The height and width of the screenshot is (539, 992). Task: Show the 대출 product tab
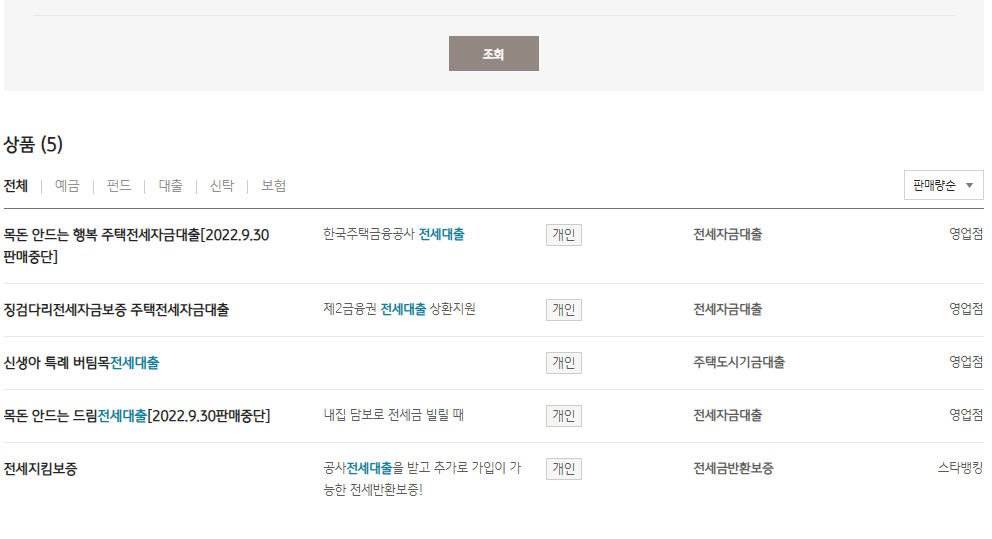[171, 186]
